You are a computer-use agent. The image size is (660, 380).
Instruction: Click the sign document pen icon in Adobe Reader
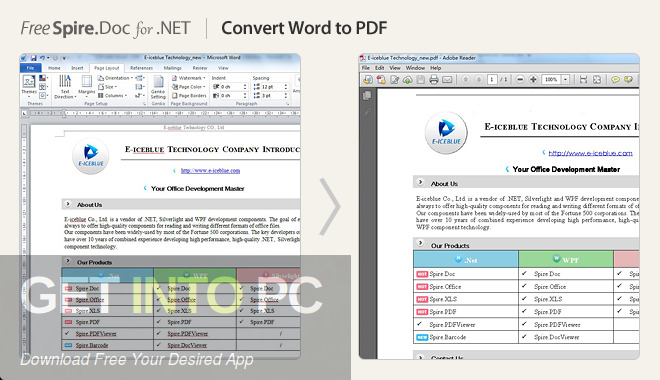tap(394, 80)
